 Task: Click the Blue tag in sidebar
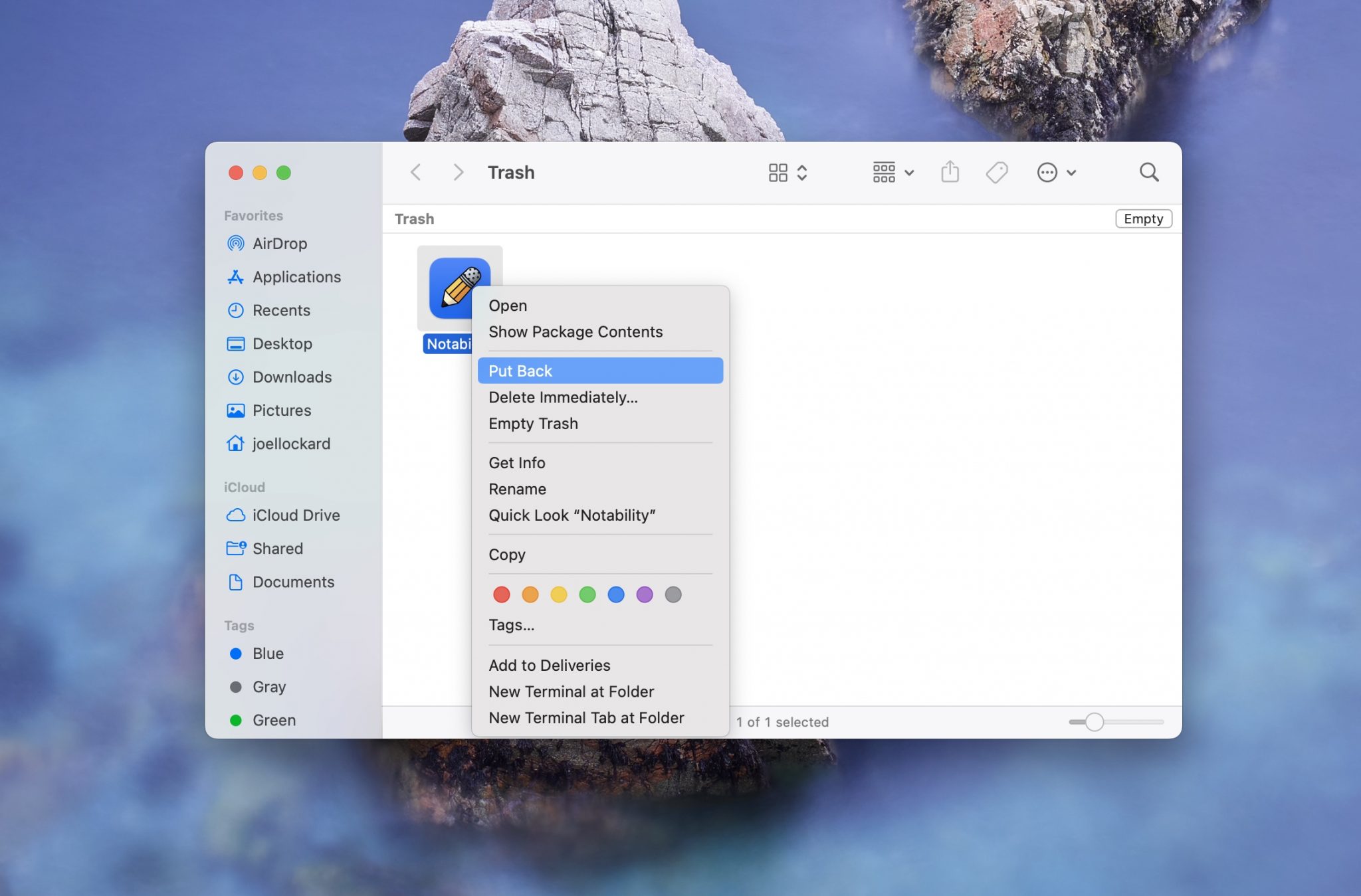click(267, 653)
